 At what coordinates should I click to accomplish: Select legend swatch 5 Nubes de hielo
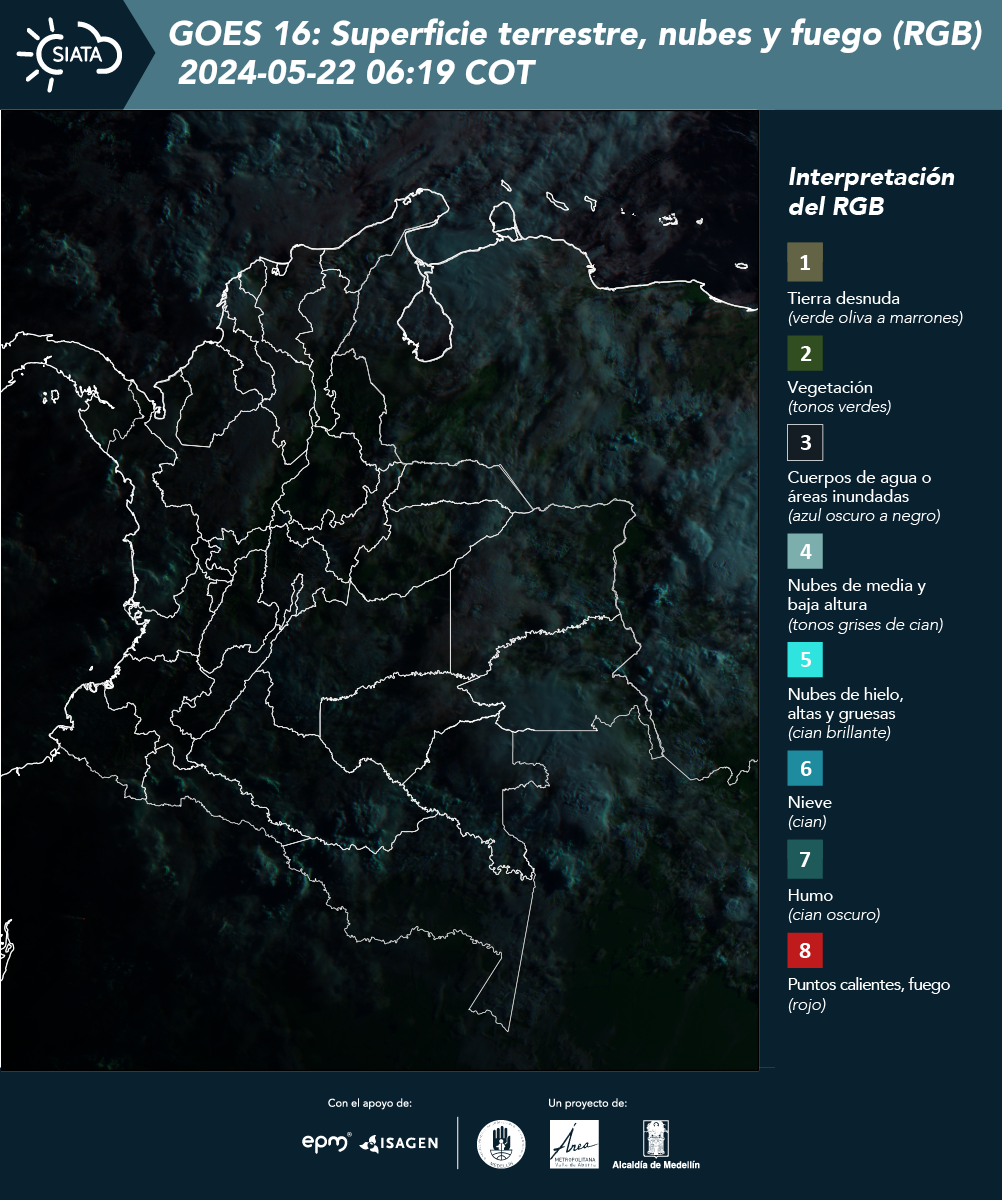(805, 660)
